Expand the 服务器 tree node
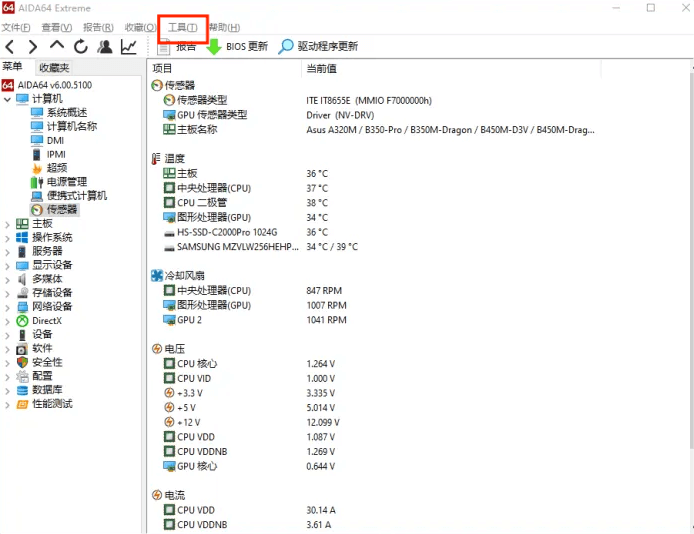 (7, 252)
